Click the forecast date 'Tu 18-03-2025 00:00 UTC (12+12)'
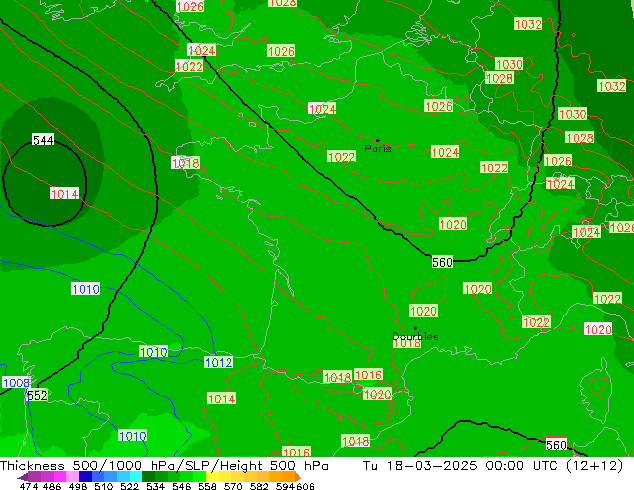Image resolution: width=634 pixels, height=490 pixels. 493,465
